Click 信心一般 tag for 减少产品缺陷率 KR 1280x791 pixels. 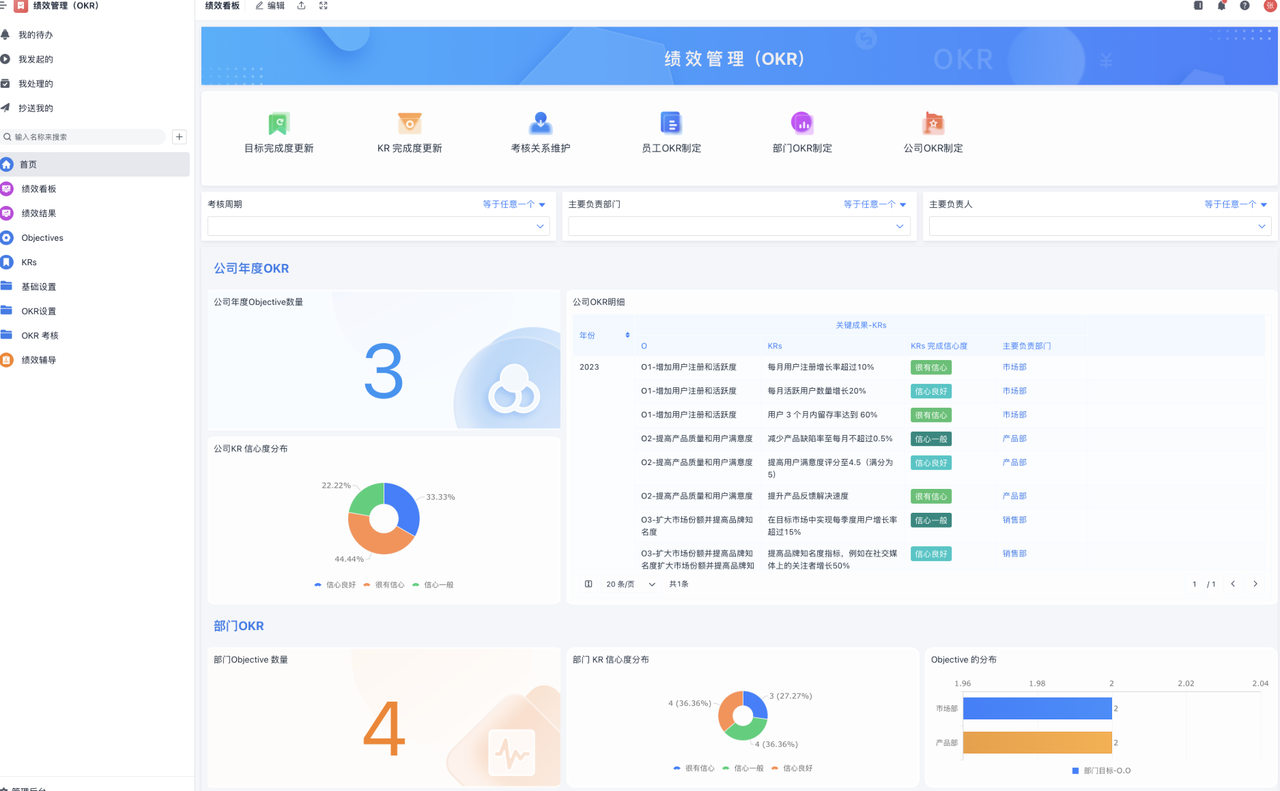(931, 439)
